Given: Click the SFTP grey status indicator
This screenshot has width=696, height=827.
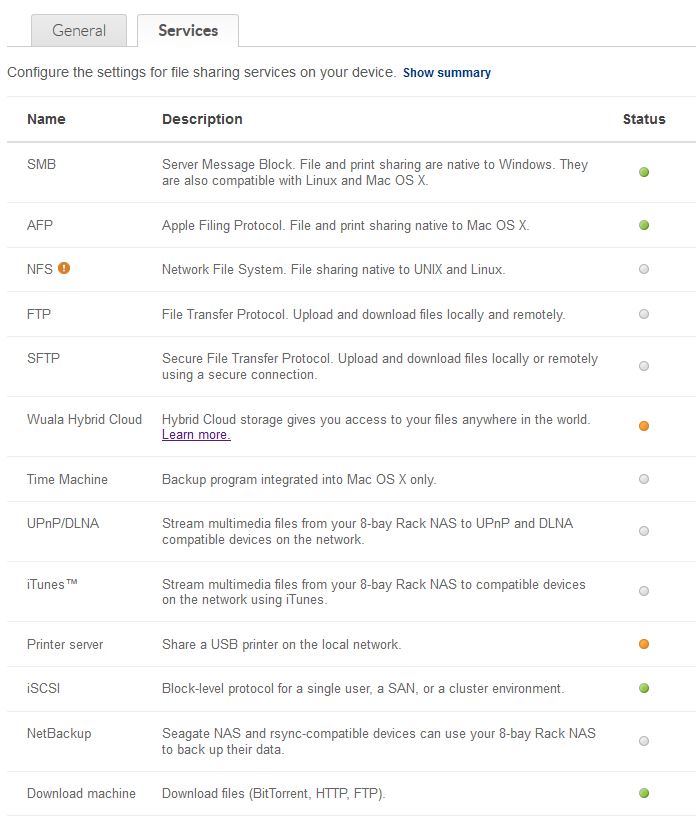Looking at the screenshot, I should click(643, 366).
